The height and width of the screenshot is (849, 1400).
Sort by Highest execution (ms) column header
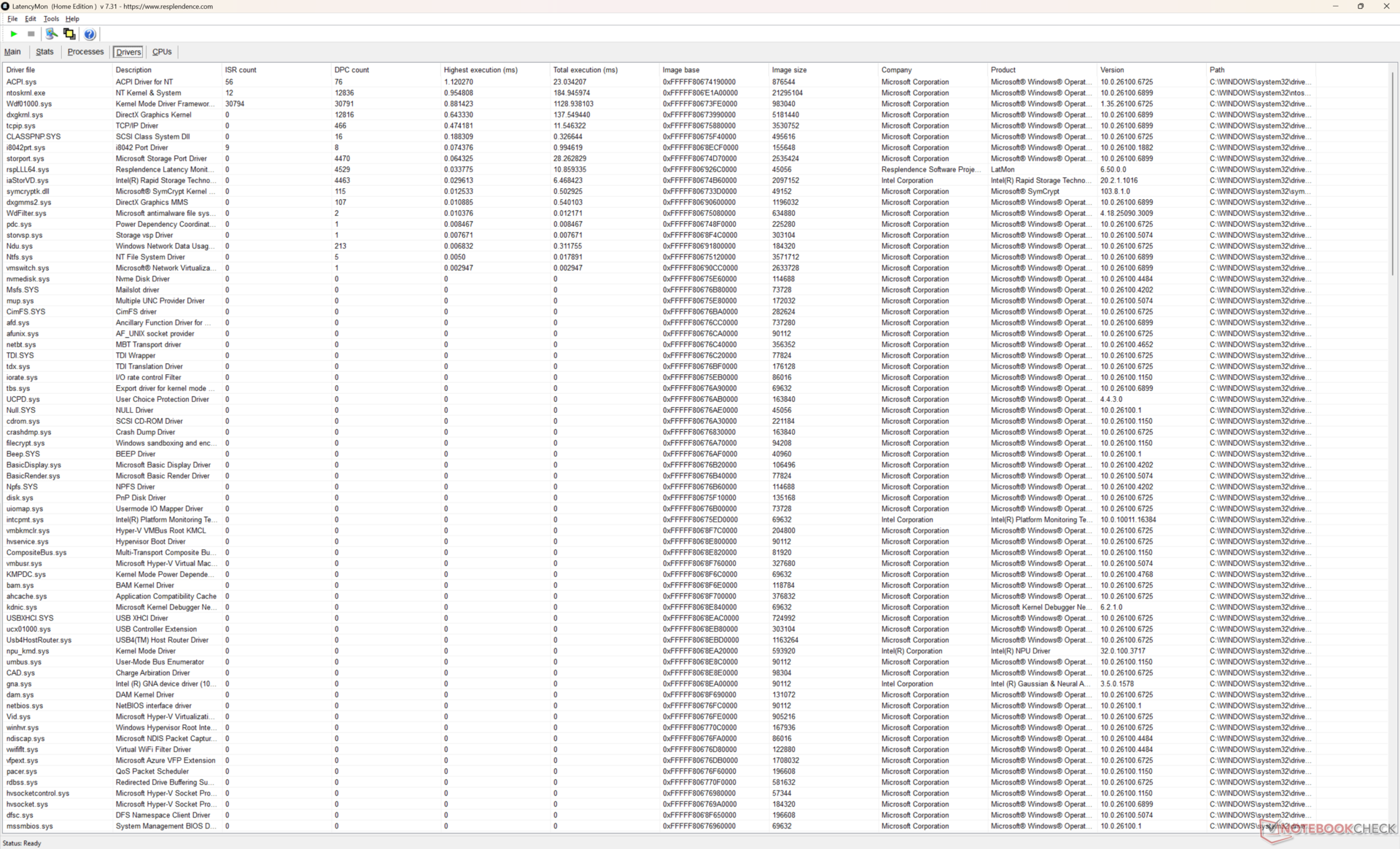point(481,70)
